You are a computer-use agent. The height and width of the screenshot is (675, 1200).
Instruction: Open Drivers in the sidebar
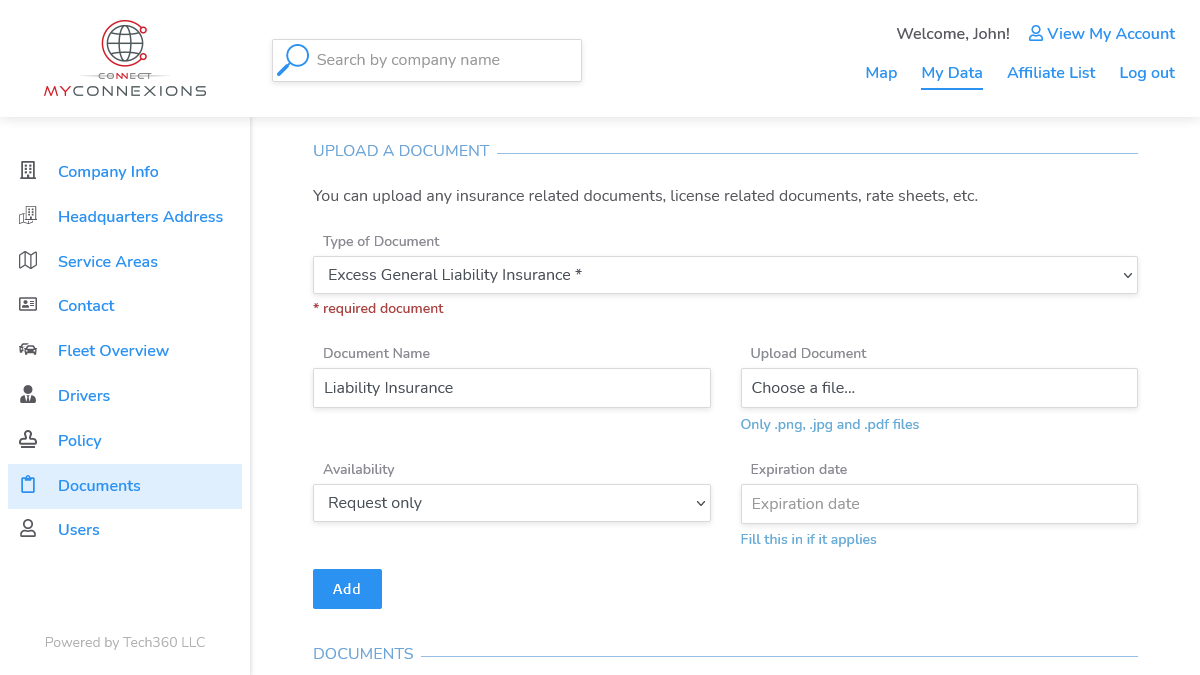click(84, 395)
